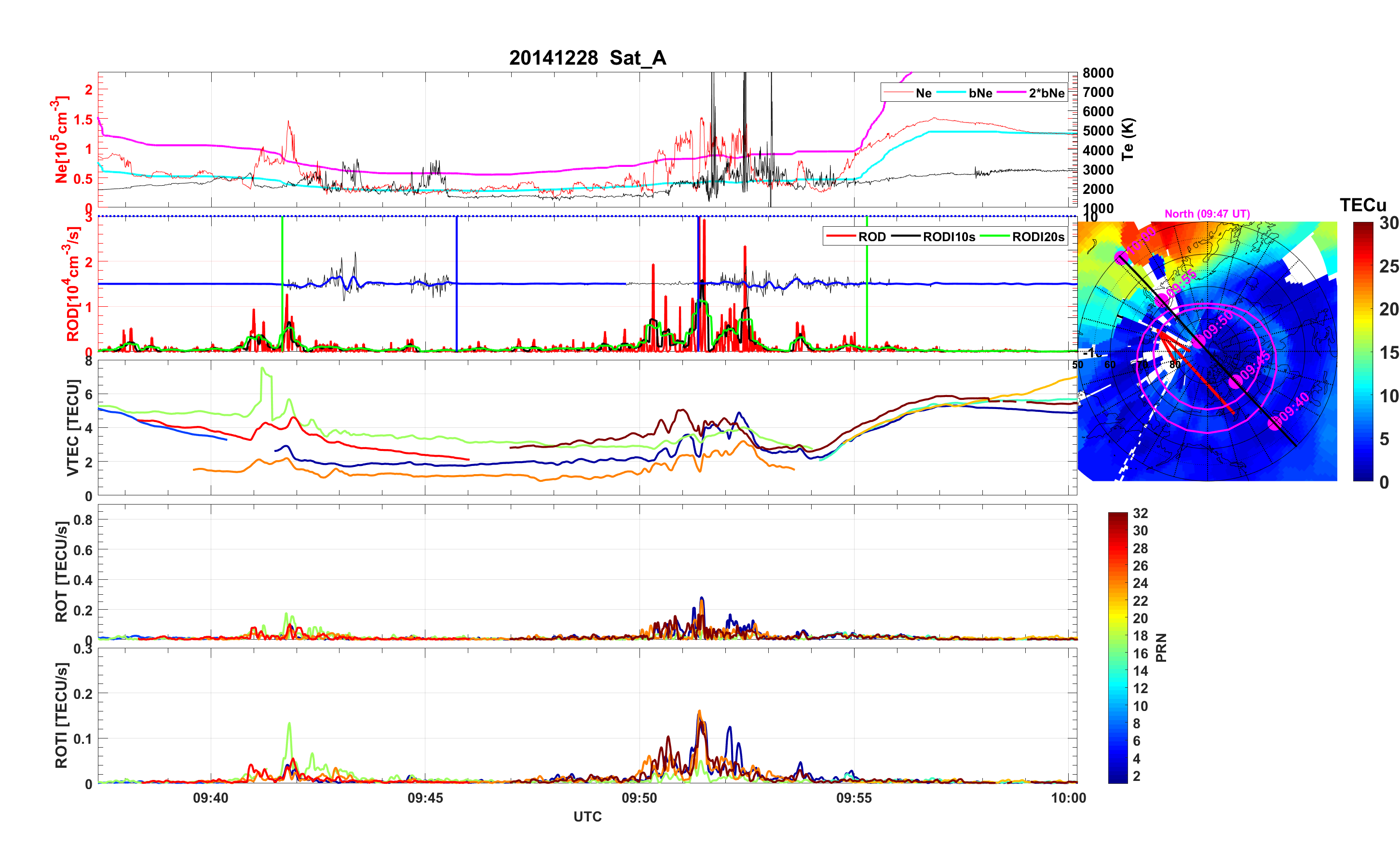Click the magenta 09:50 marker on polar map

pyautogui.click(x=1199, y=341)
